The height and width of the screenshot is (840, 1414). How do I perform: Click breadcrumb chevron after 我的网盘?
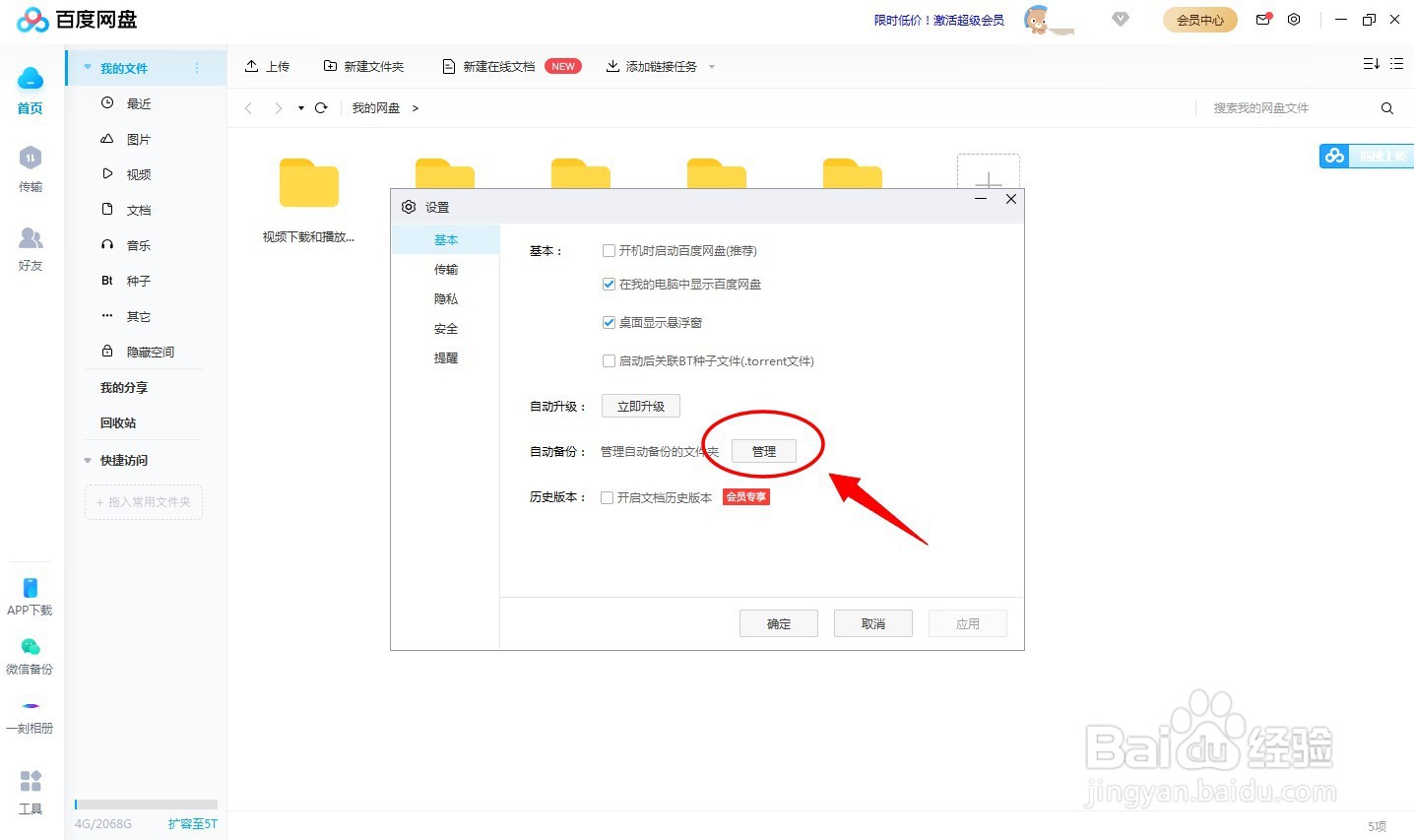tap(416, 108)
